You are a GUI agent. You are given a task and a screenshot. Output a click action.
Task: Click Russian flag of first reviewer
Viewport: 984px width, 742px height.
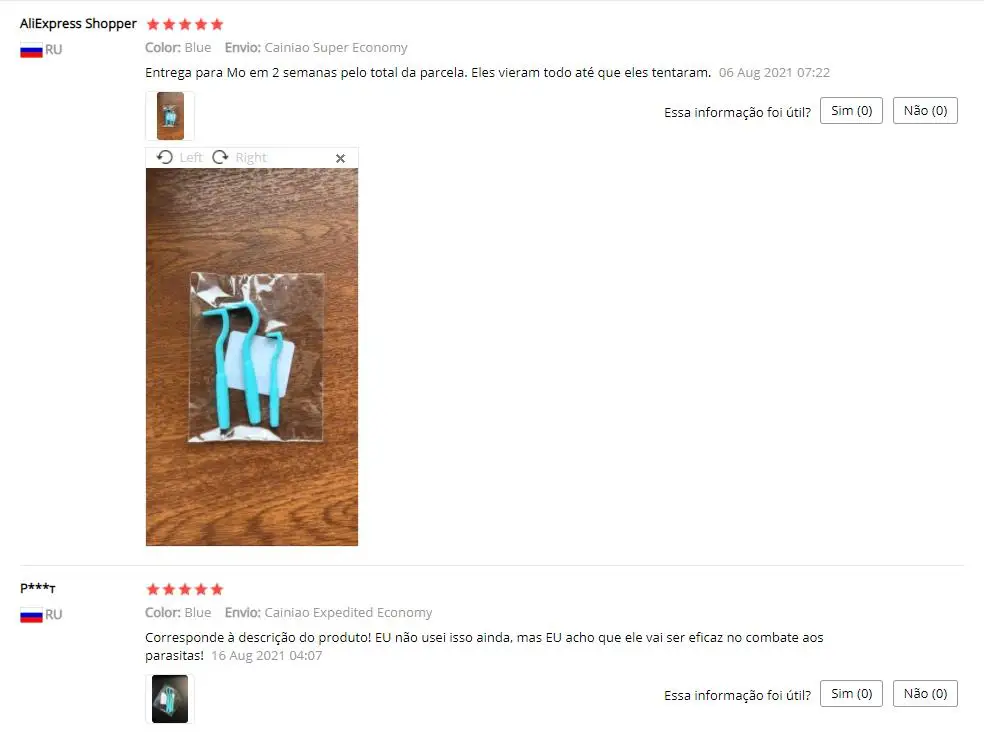pyautogui.click(x=31, y=50)
